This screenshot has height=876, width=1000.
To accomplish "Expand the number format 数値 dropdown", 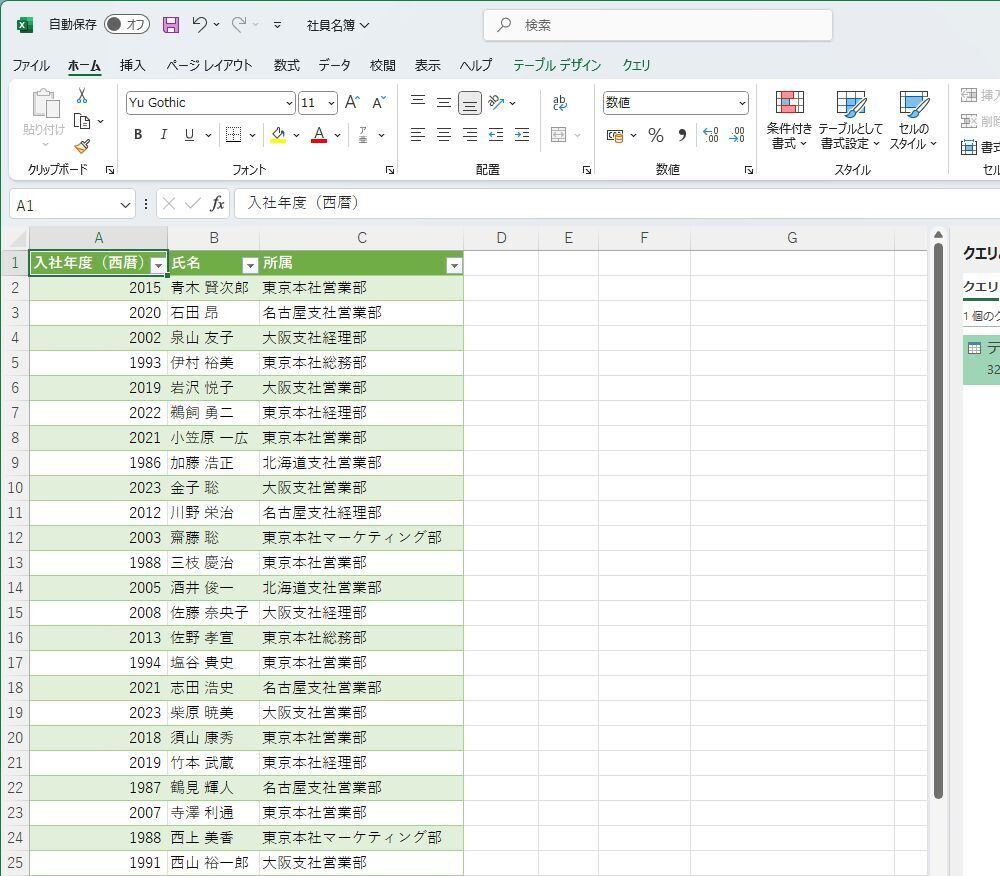I will click(x=742, y=103).
